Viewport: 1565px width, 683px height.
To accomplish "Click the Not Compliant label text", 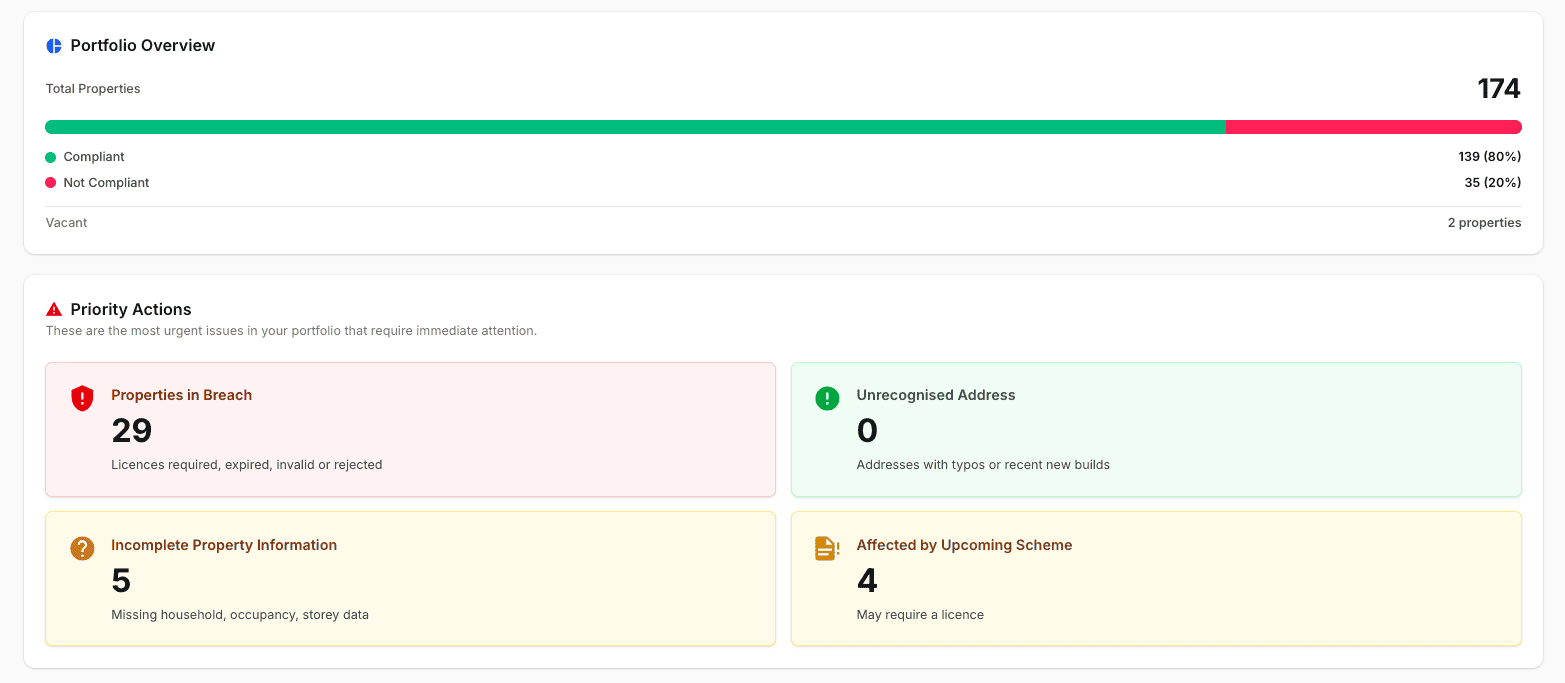I will coord(106,183).
